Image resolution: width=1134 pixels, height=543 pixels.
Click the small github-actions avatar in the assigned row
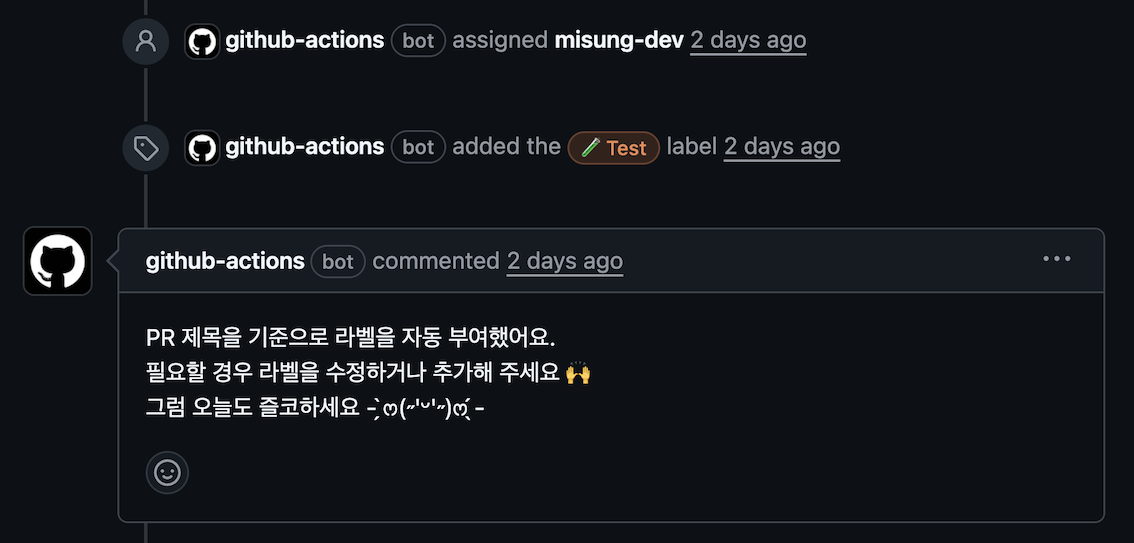[202, 41]
